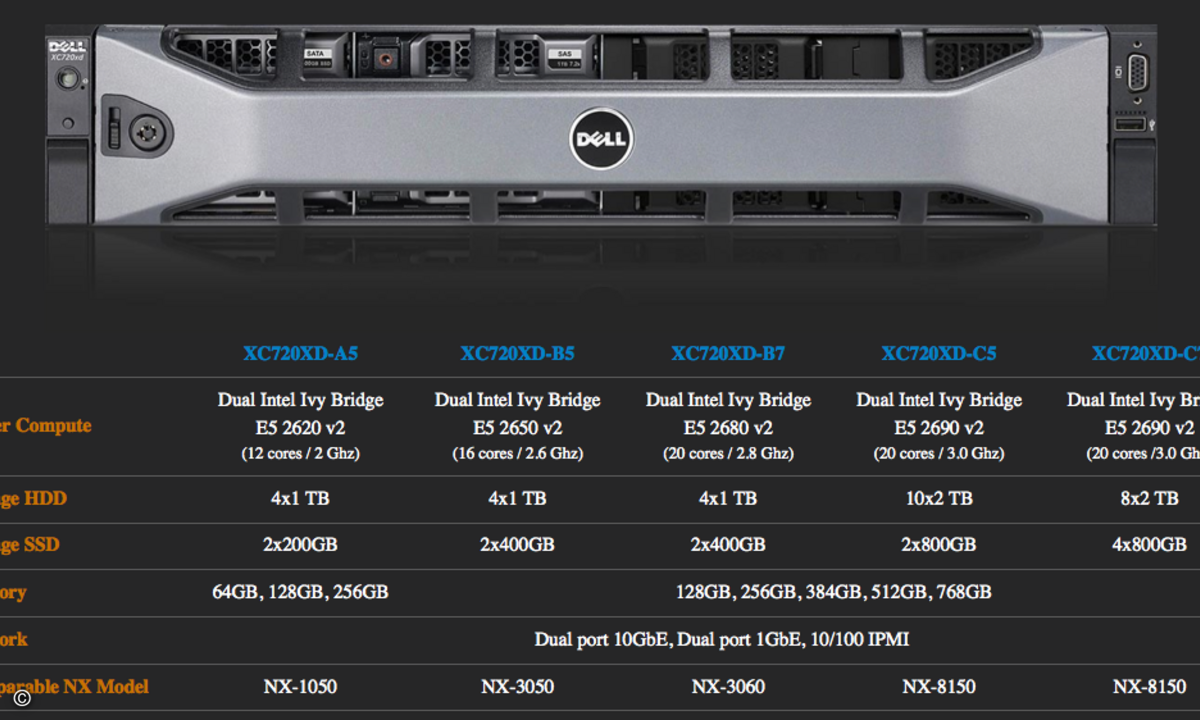1200x720 pixels.
Task: Click the NX-3060 model cell
Action: point(728,686)
